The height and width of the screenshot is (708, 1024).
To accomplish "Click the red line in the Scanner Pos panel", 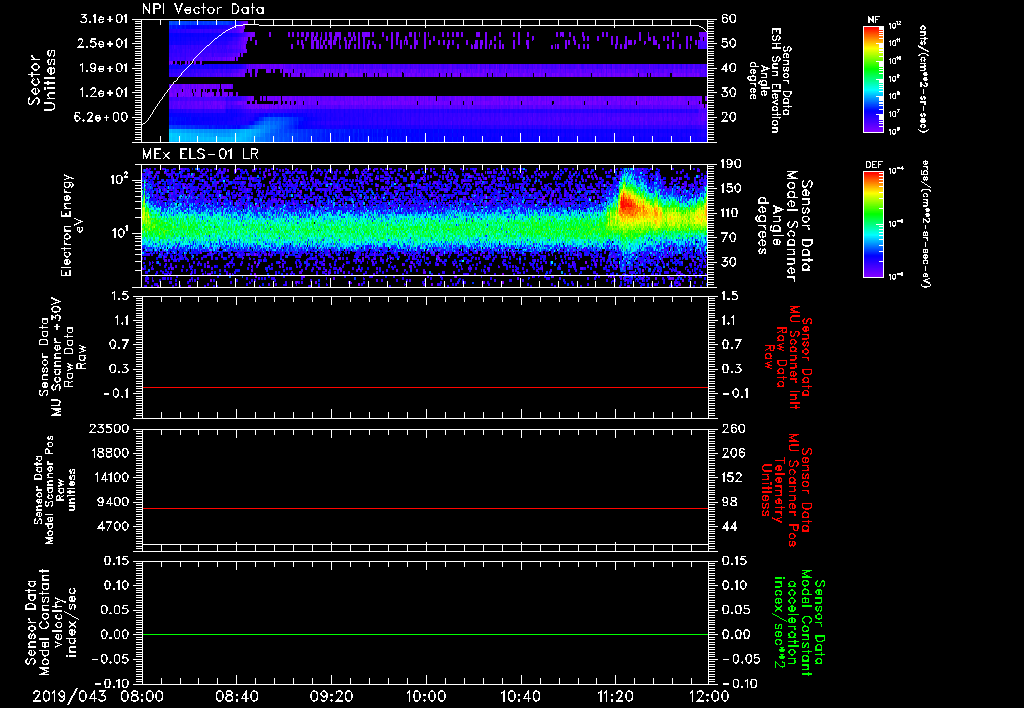I will pyautogui.click(x=425, y=508).
